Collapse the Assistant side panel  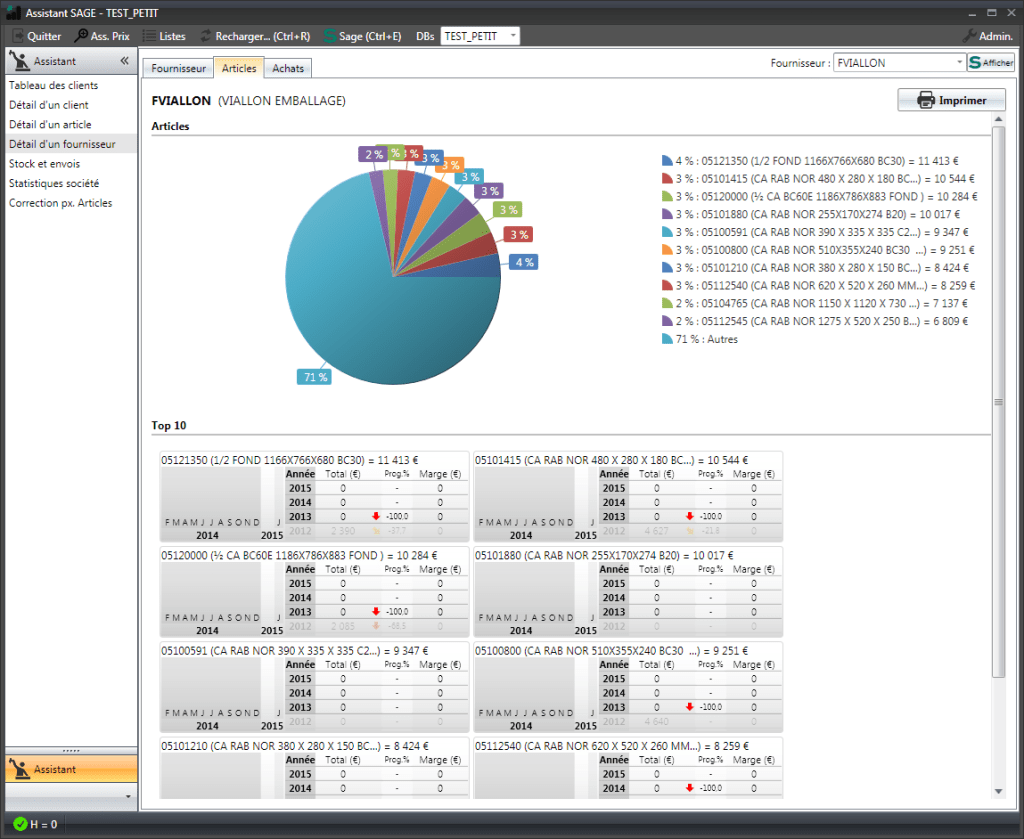(125, 61)
